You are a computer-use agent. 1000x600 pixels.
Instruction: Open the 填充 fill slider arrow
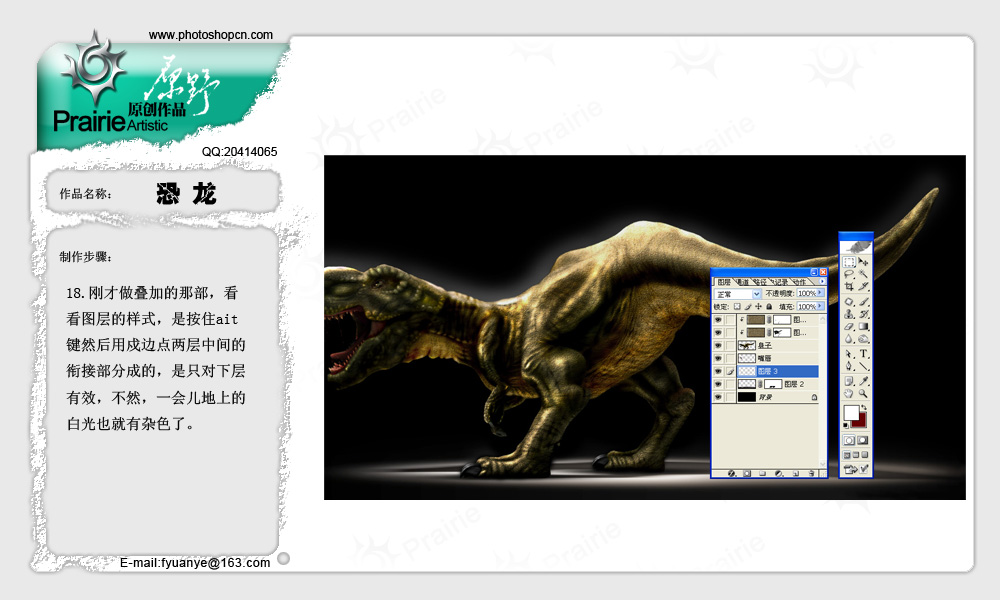point(820,307)
